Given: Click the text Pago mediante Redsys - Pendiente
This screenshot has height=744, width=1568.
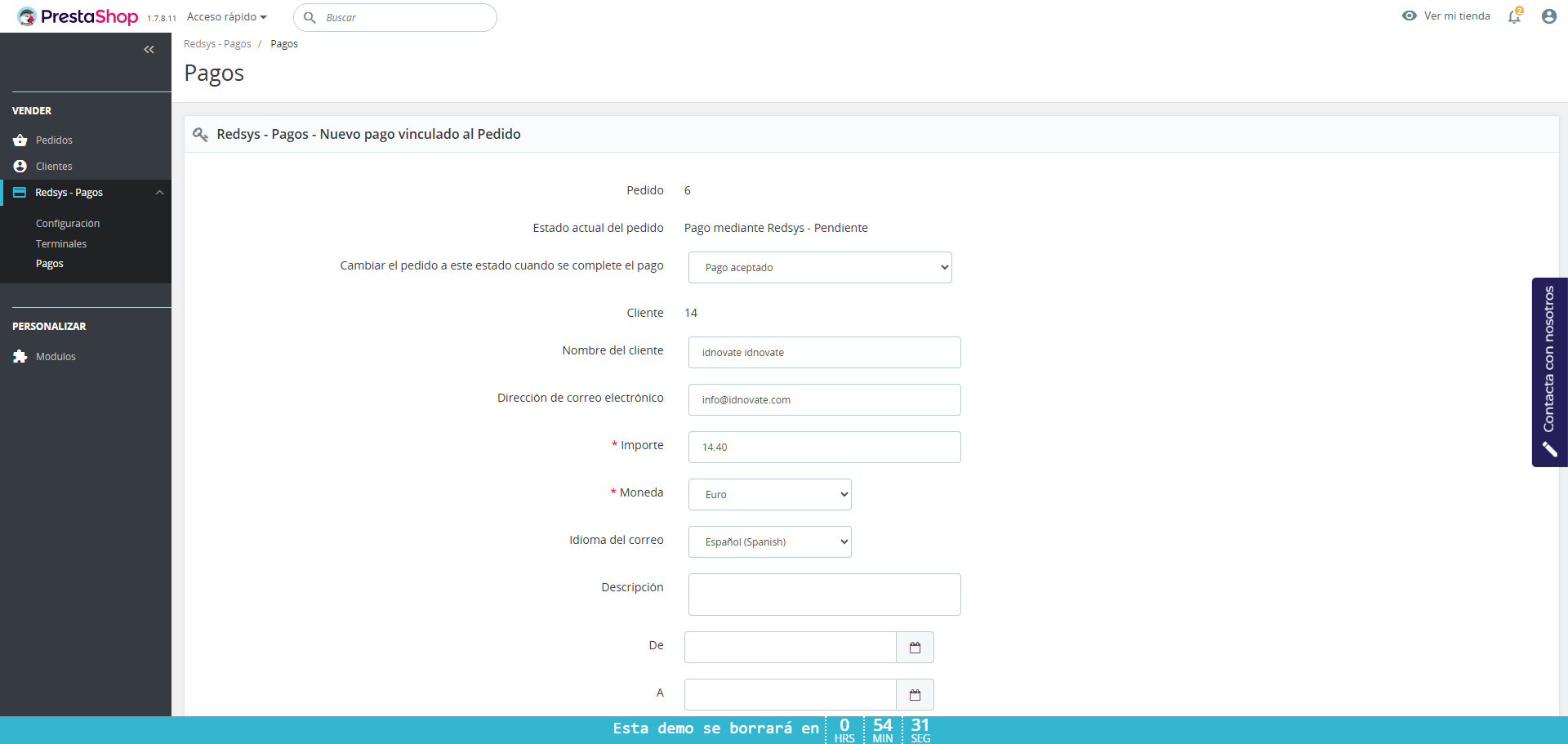Looking at the screenshot, I should pyautogui.click(x=776, y=228).
